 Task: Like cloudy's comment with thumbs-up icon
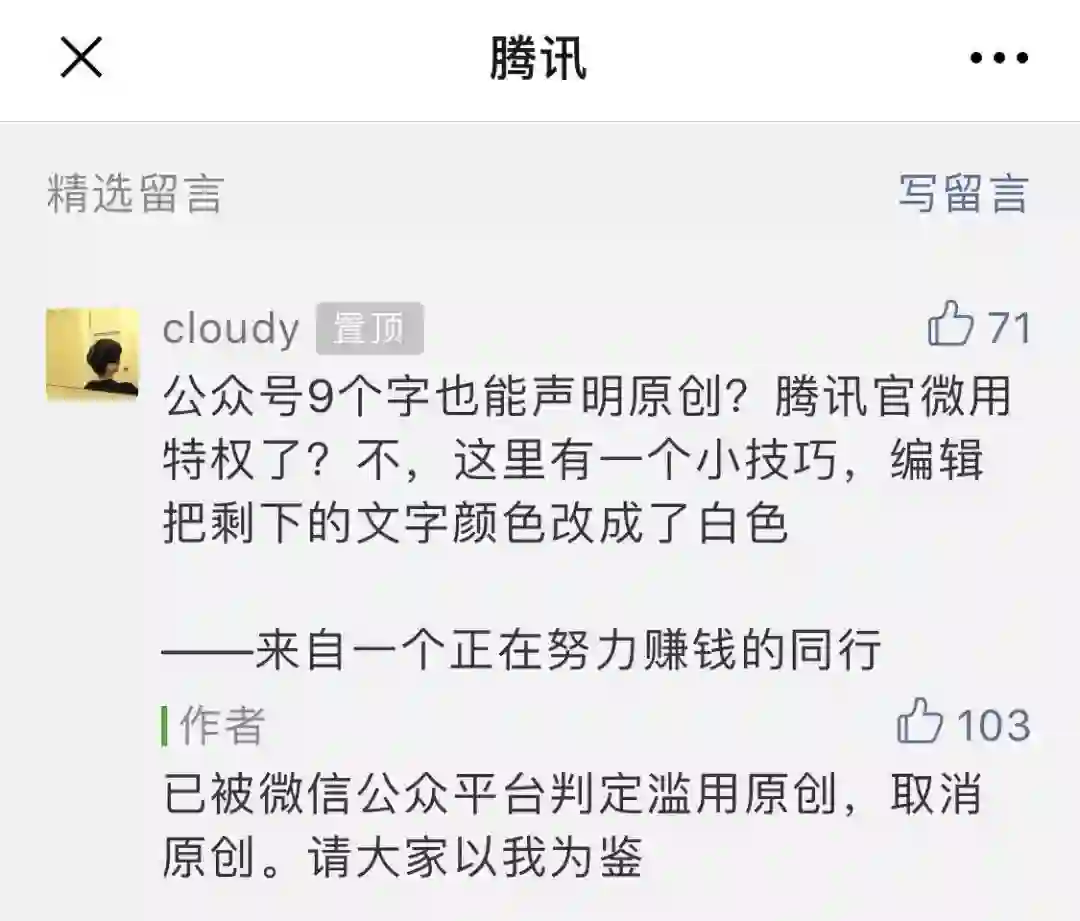tap(950, 324)
